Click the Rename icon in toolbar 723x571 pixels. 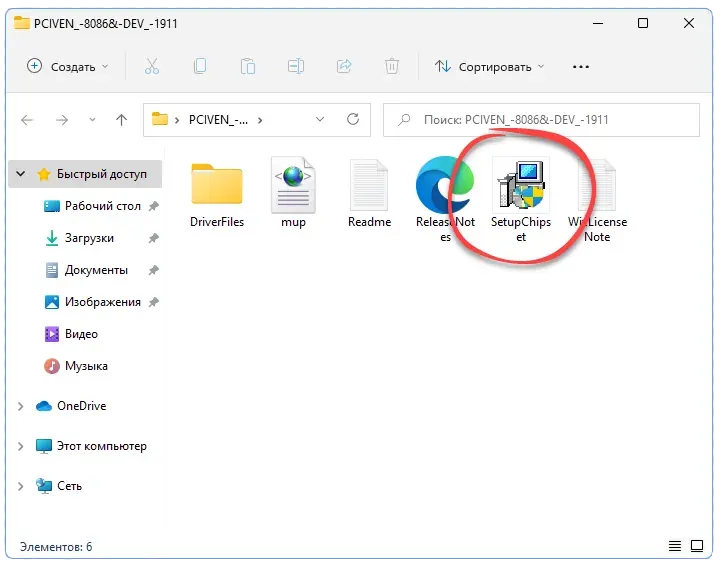[x=296, y=66]
